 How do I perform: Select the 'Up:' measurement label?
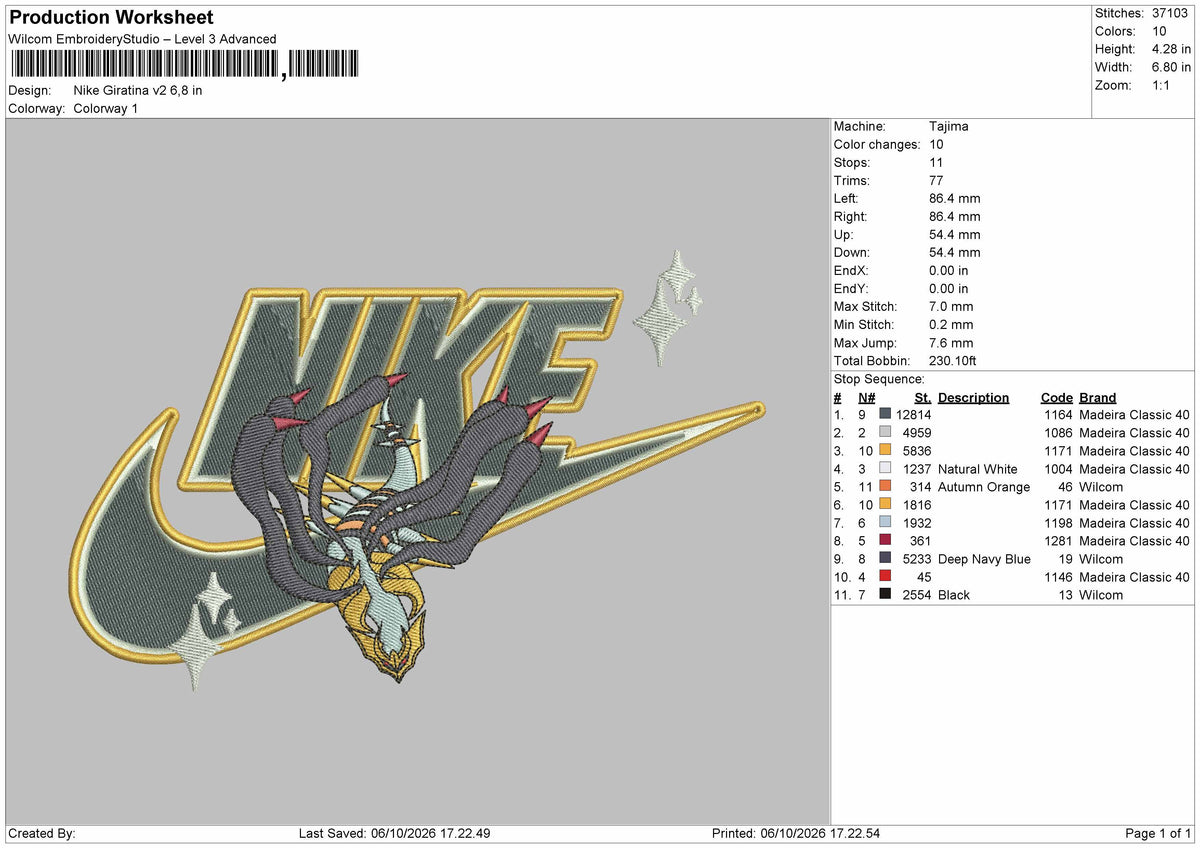(845, 234)
